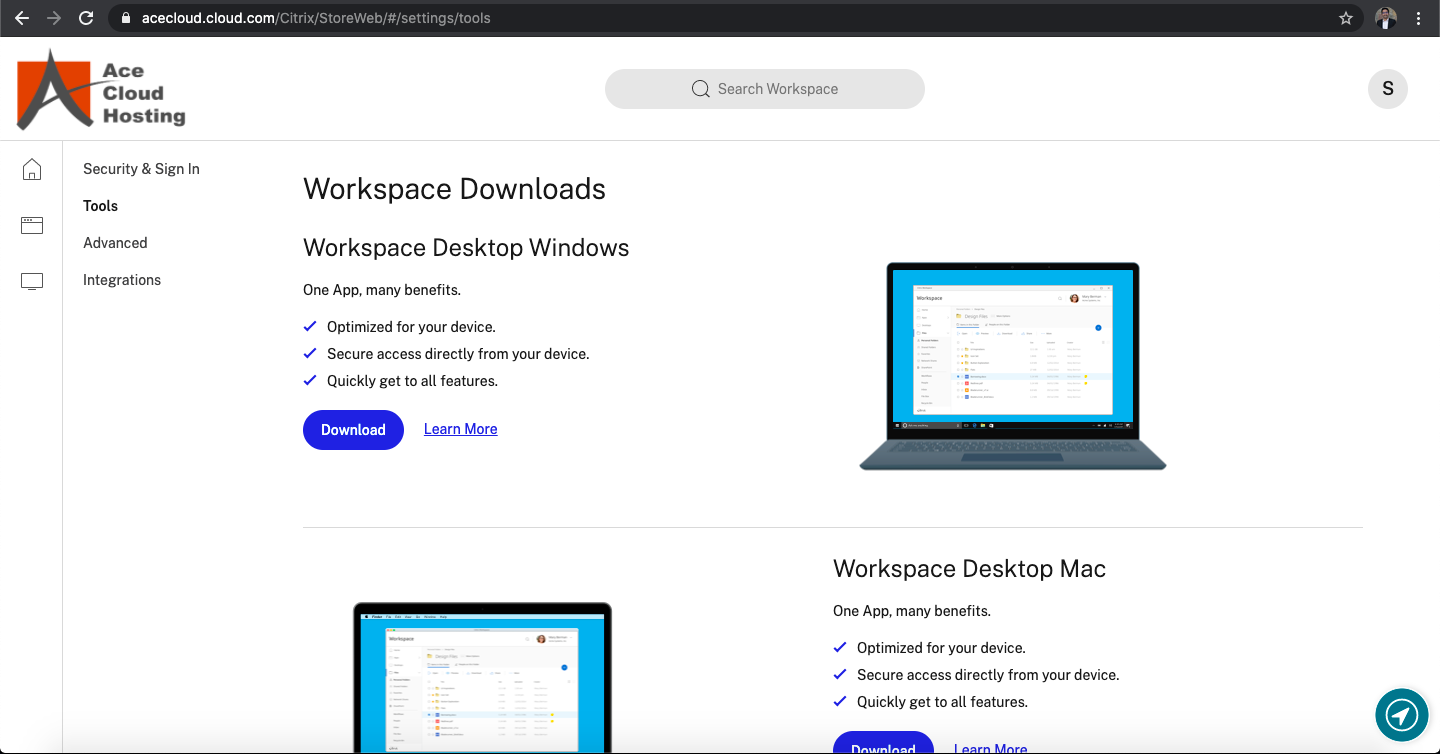Select the Apps icon in the sidebar

(x=31, y=225)
